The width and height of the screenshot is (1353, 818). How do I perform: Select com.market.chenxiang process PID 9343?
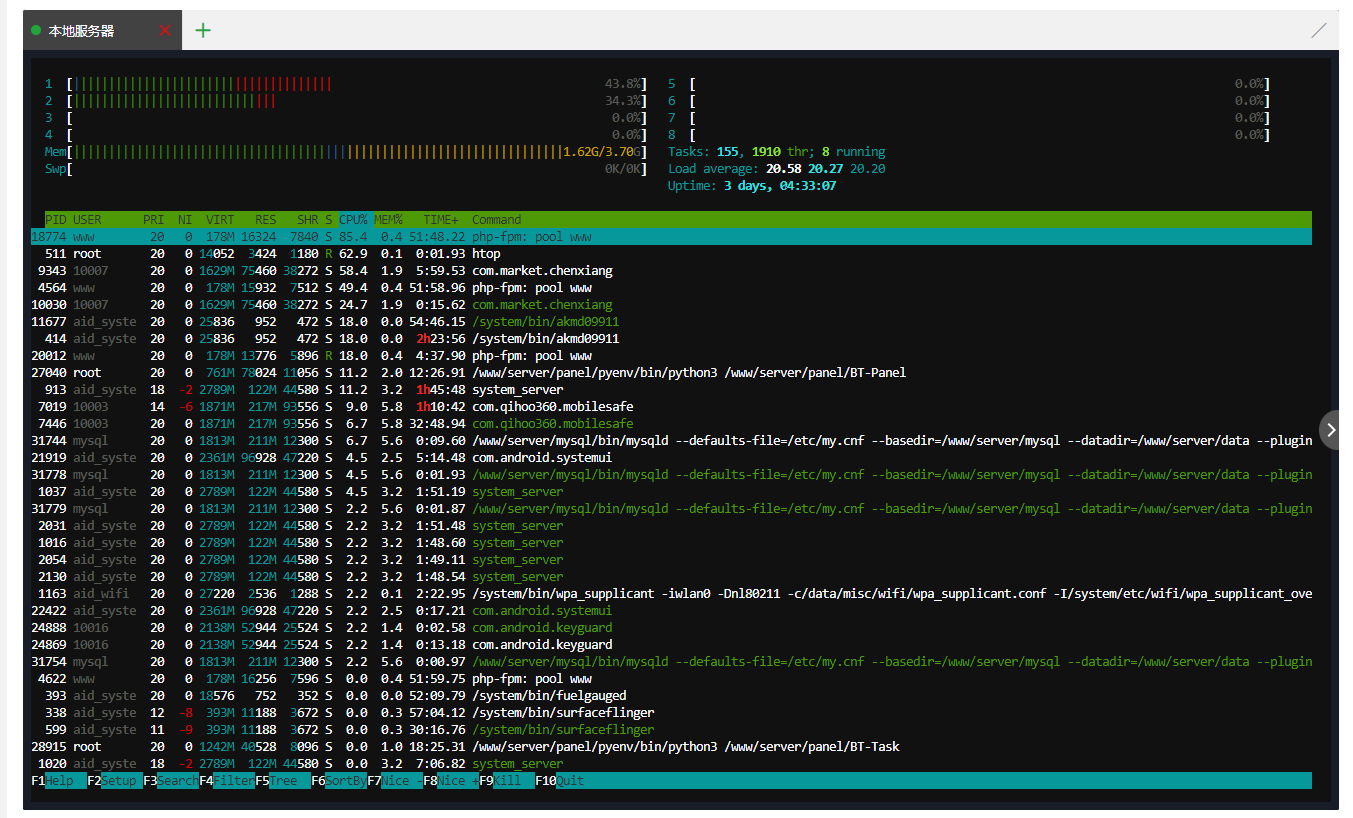[671, 271]
